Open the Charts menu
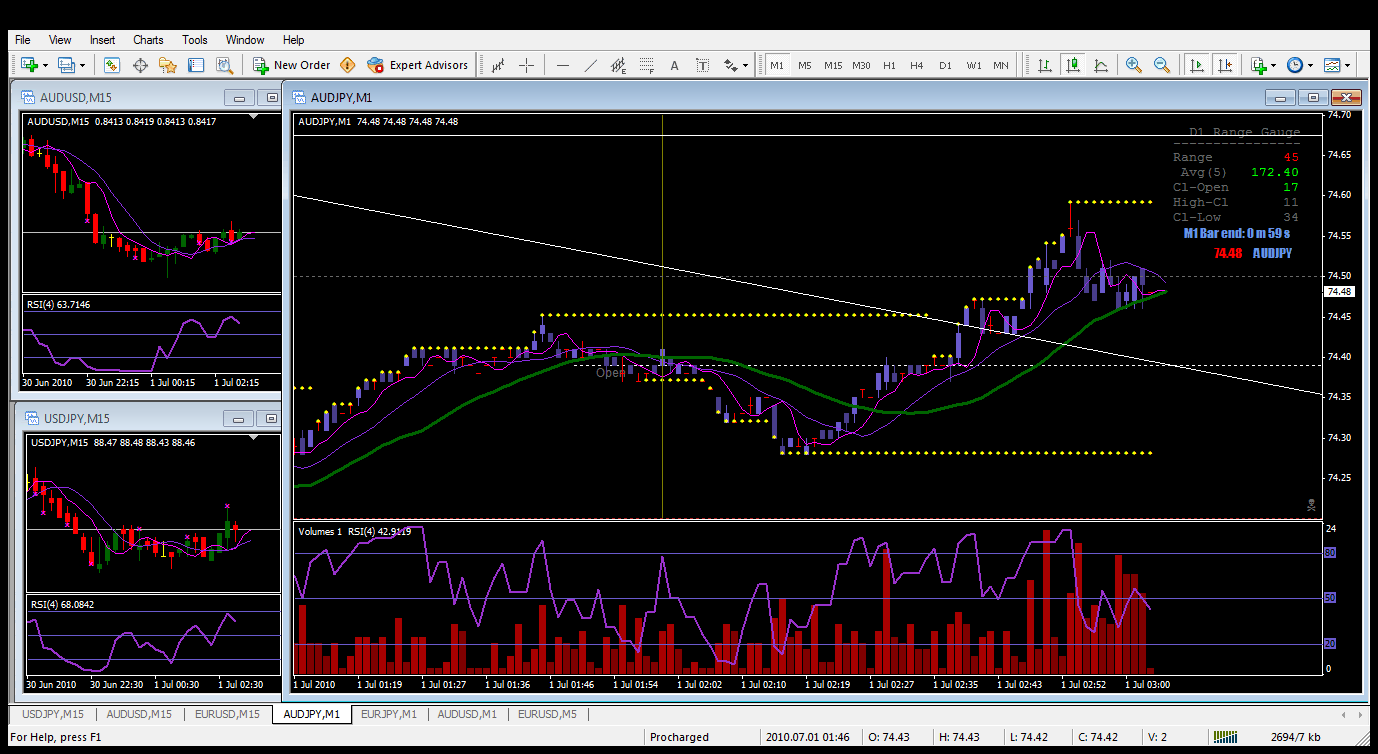The width and height of the screenshot is (1378, 754). point(148,40)
